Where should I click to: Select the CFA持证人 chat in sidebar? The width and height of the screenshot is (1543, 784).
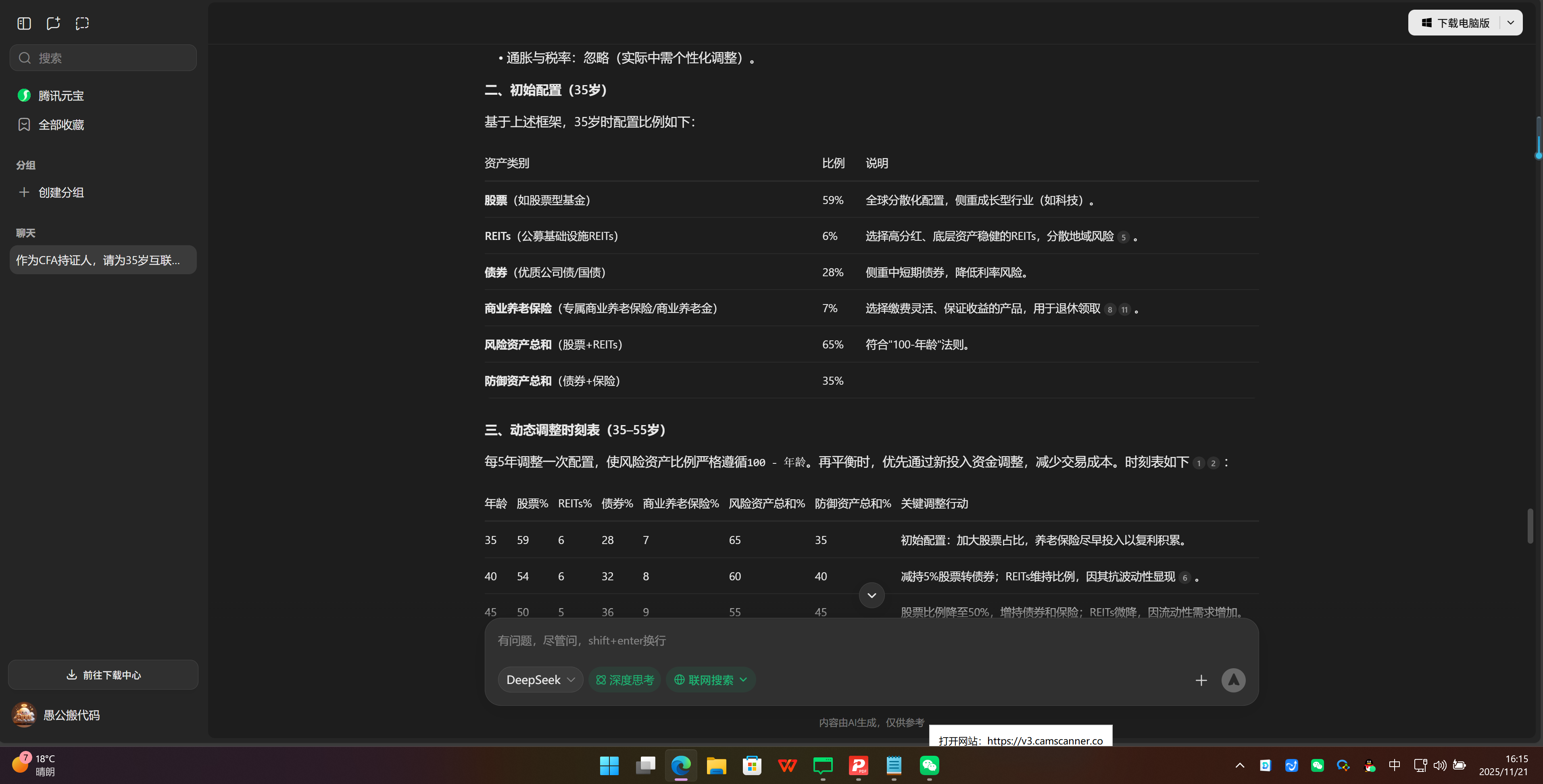102,259
